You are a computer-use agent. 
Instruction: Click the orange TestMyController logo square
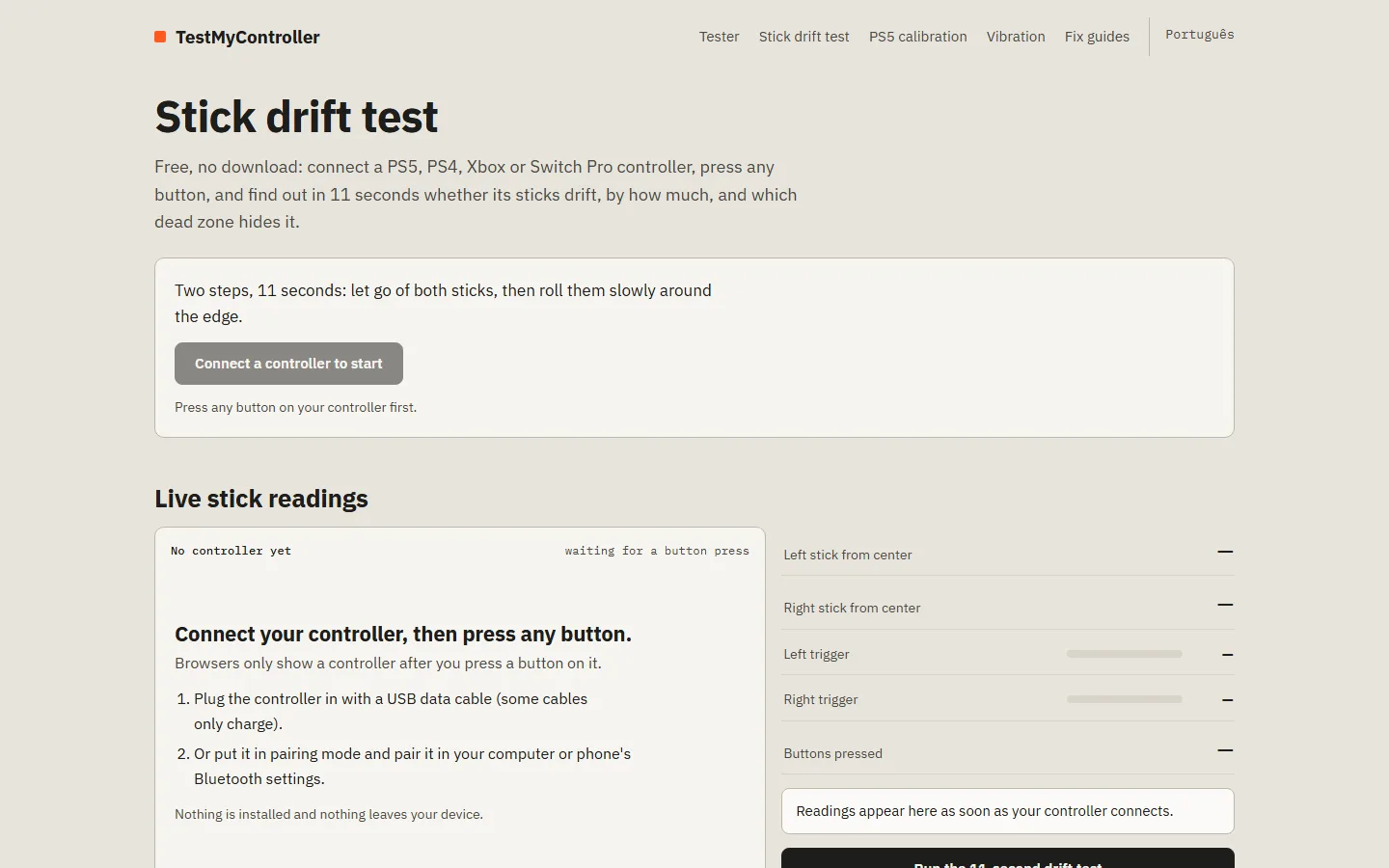[x=160, y=37]
